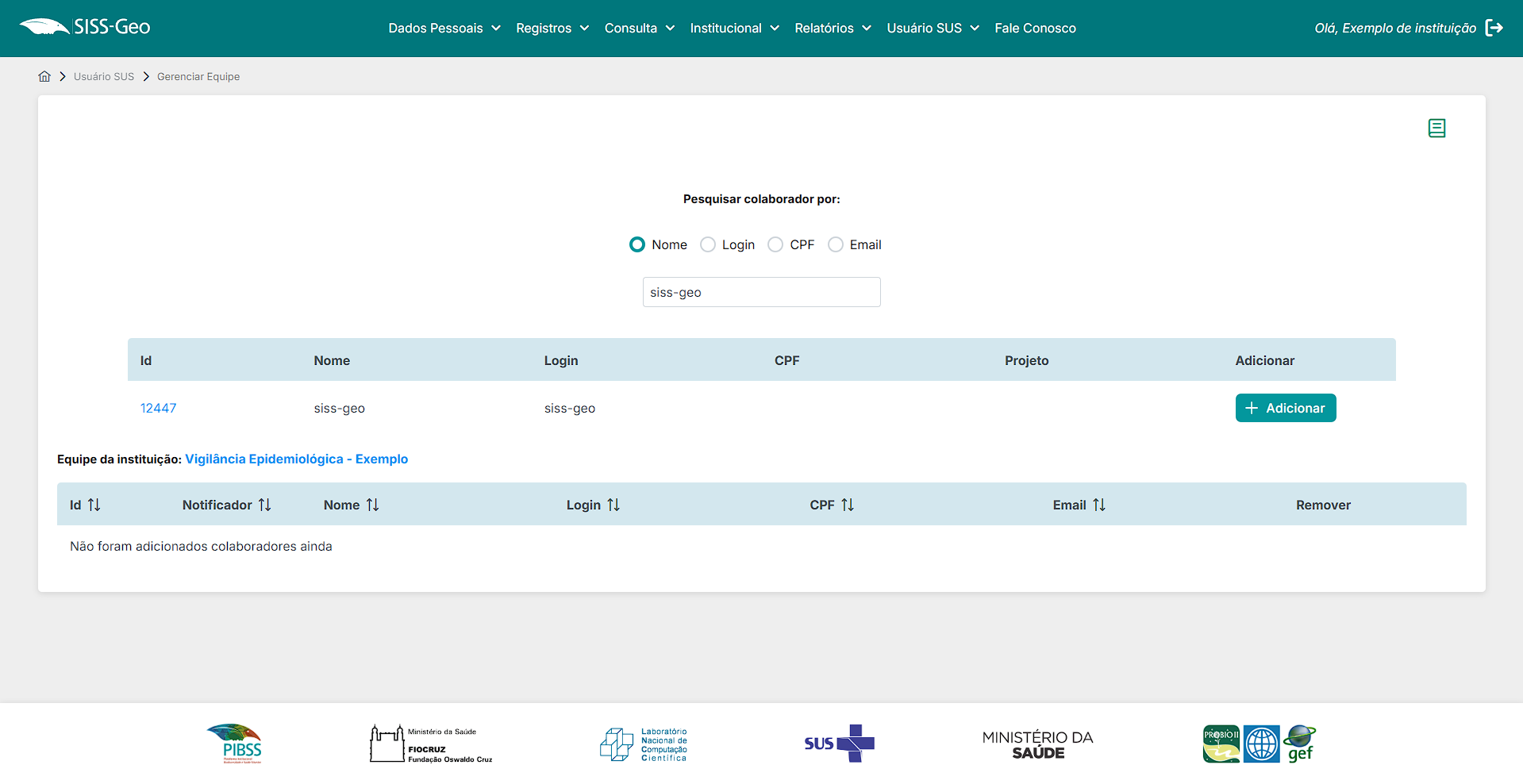This screenshot has width=1523, height=784.
Task: Open the document icon in panel corner
Action: 1436,128
